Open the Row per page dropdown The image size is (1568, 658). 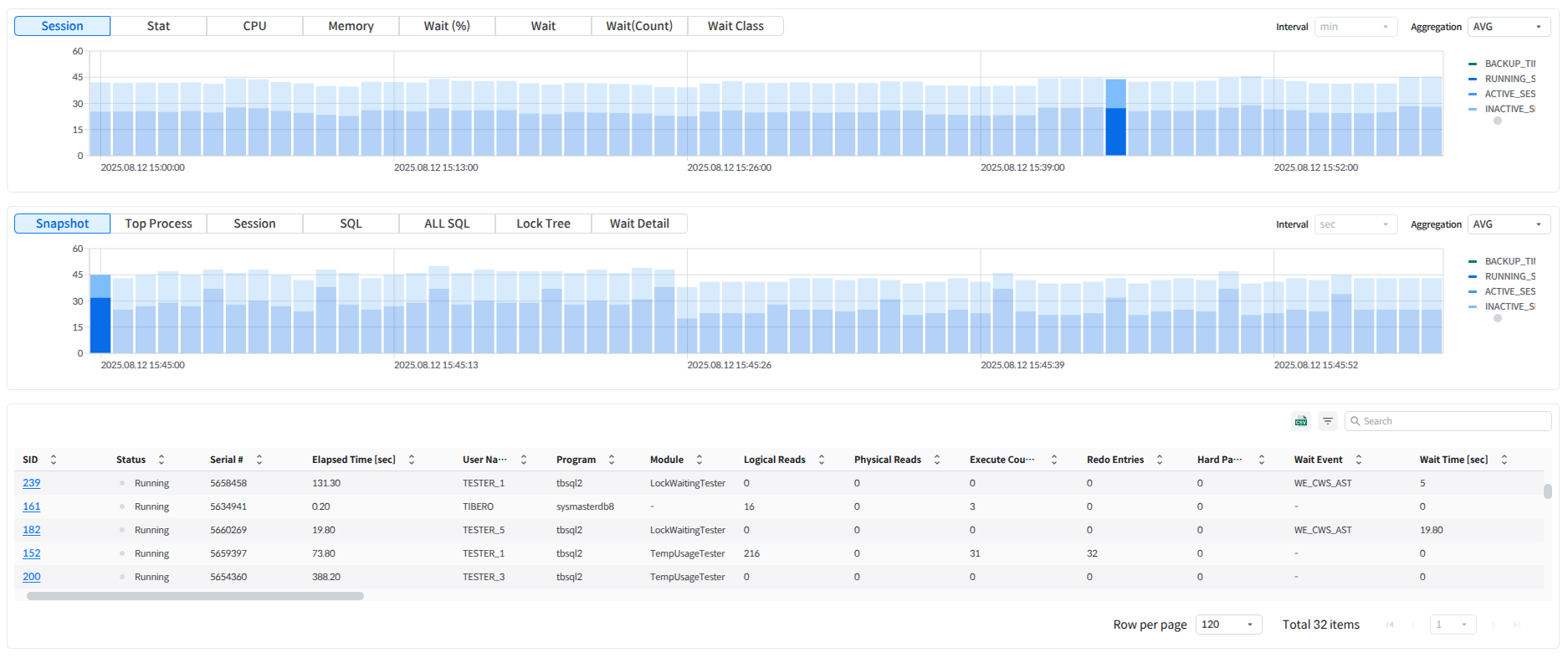(1227, 625)
